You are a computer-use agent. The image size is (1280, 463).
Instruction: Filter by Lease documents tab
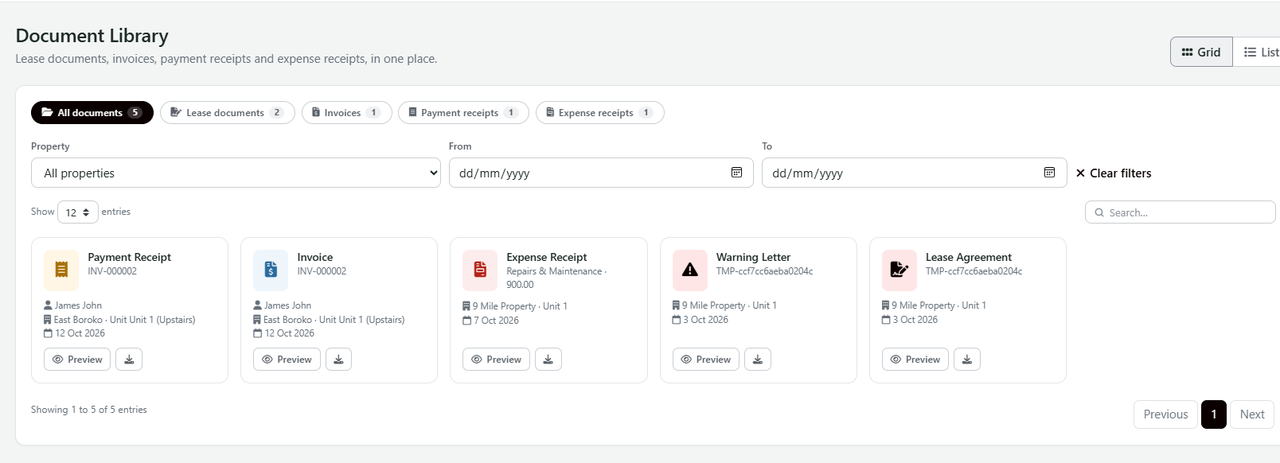click(228, 113)
